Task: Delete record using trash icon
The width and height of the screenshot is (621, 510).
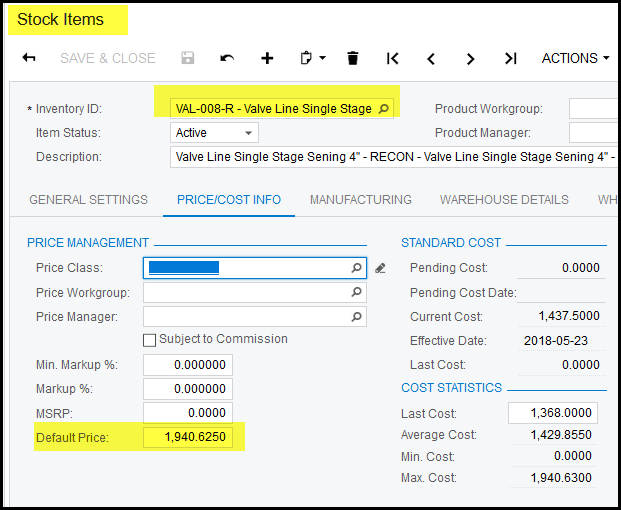Action: point(352,58)
